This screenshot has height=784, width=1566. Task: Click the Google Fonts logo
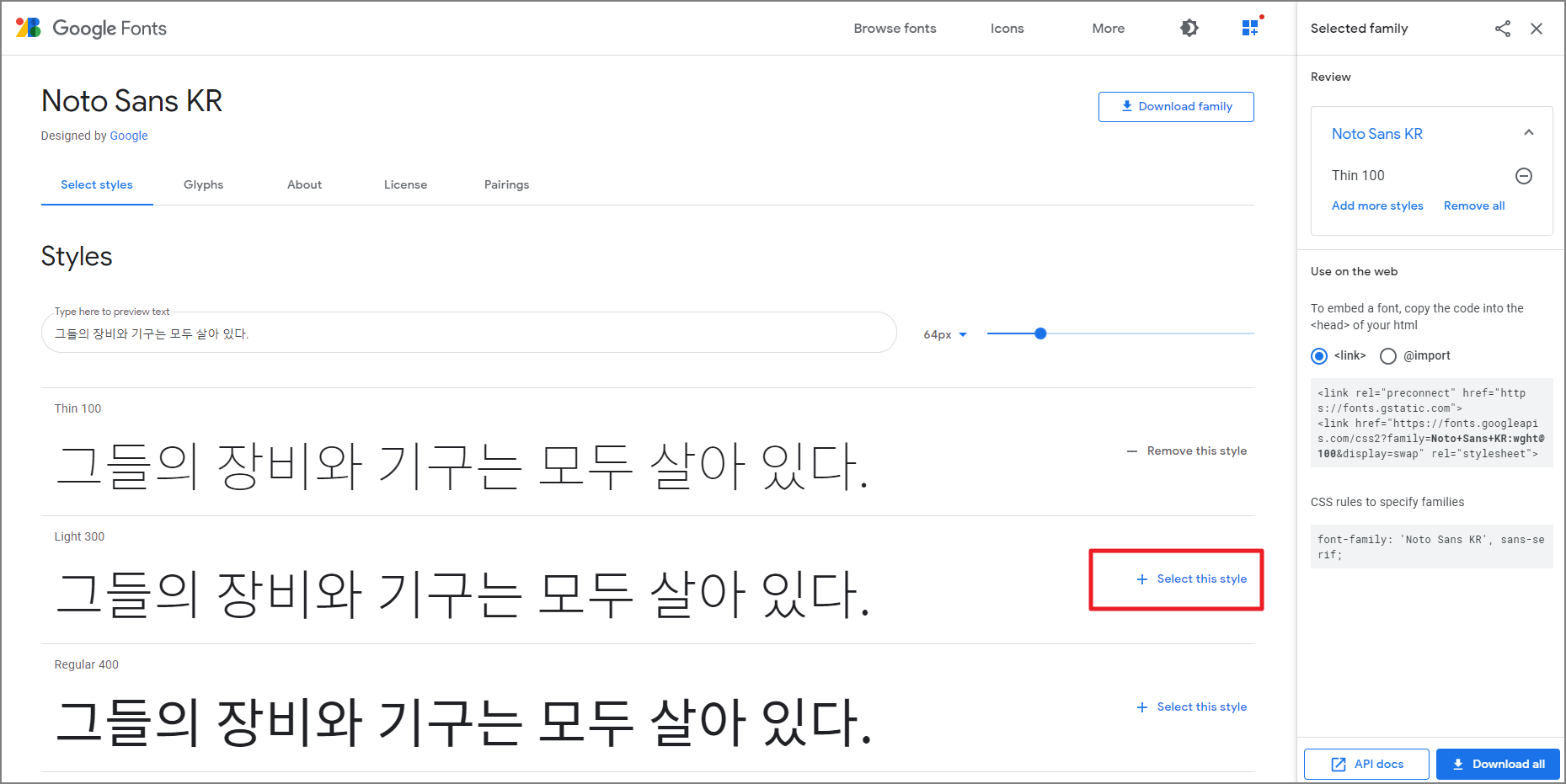pos(91,28)
